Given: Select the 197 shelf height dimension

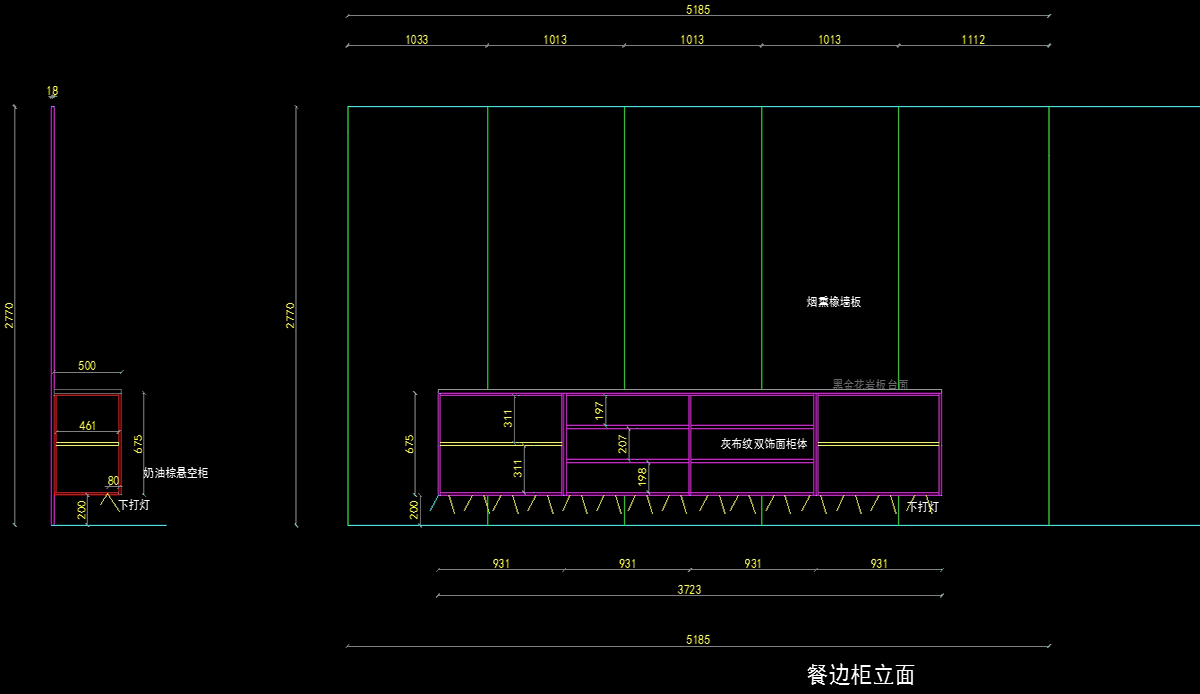Looking at the screenshot, I should 599,410.
